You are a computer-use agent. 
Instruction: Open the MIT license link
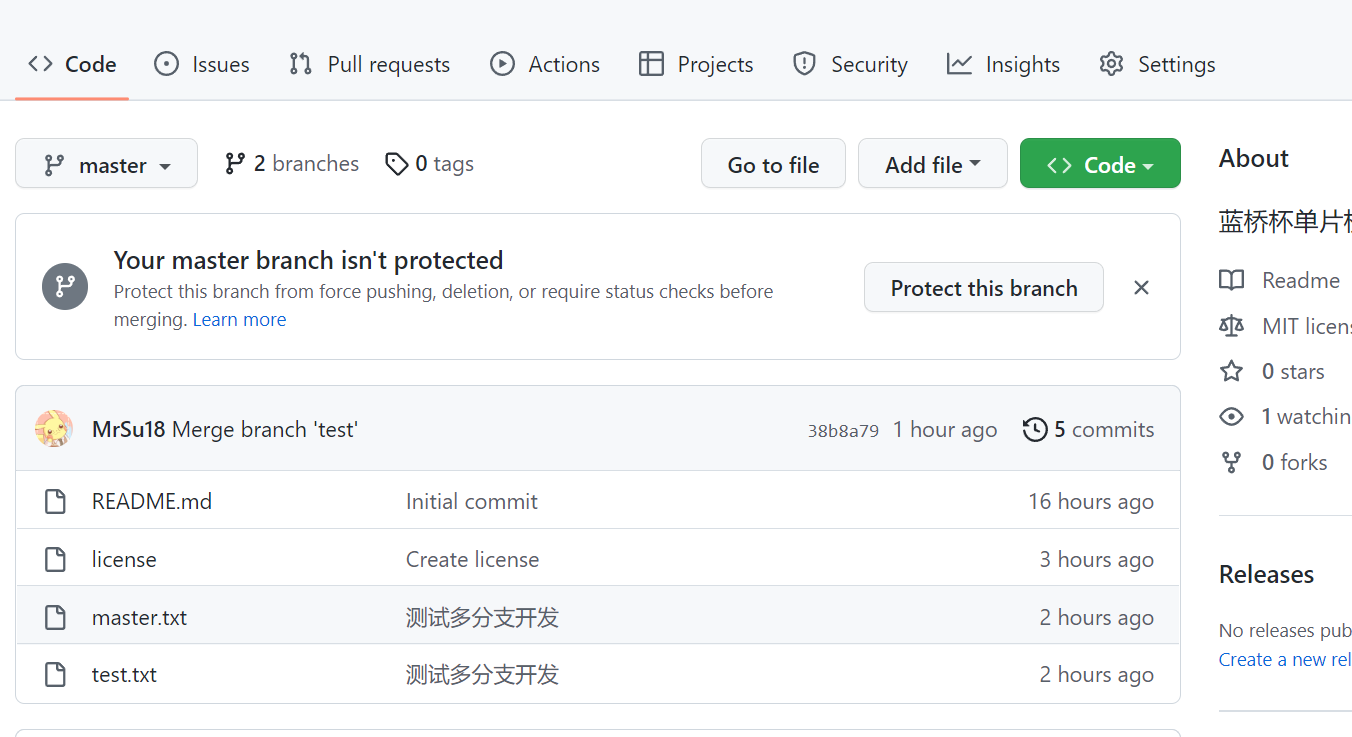[1307, 326]
